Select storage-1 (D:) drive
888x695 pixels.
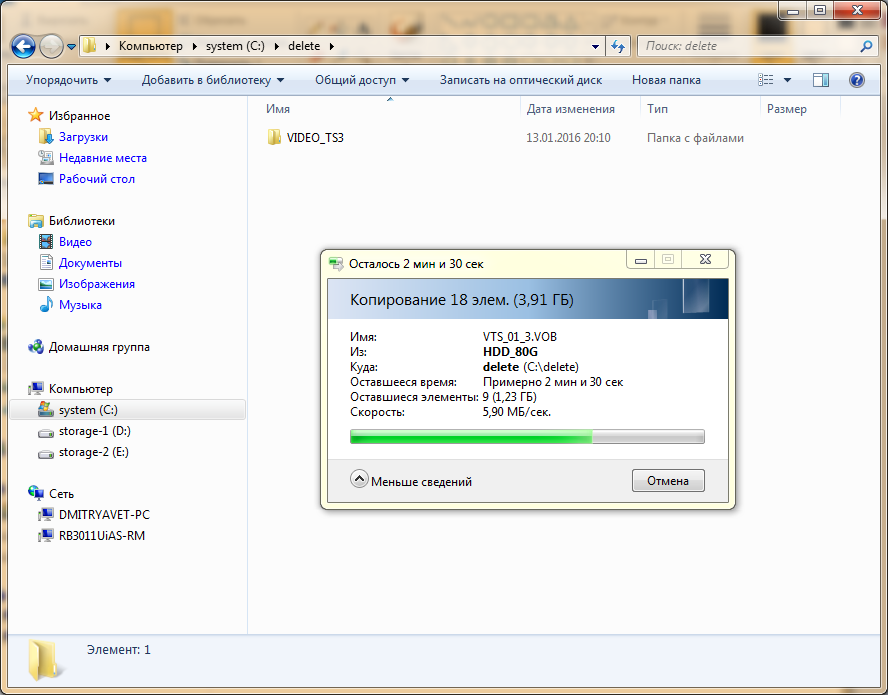pos(94,431)
